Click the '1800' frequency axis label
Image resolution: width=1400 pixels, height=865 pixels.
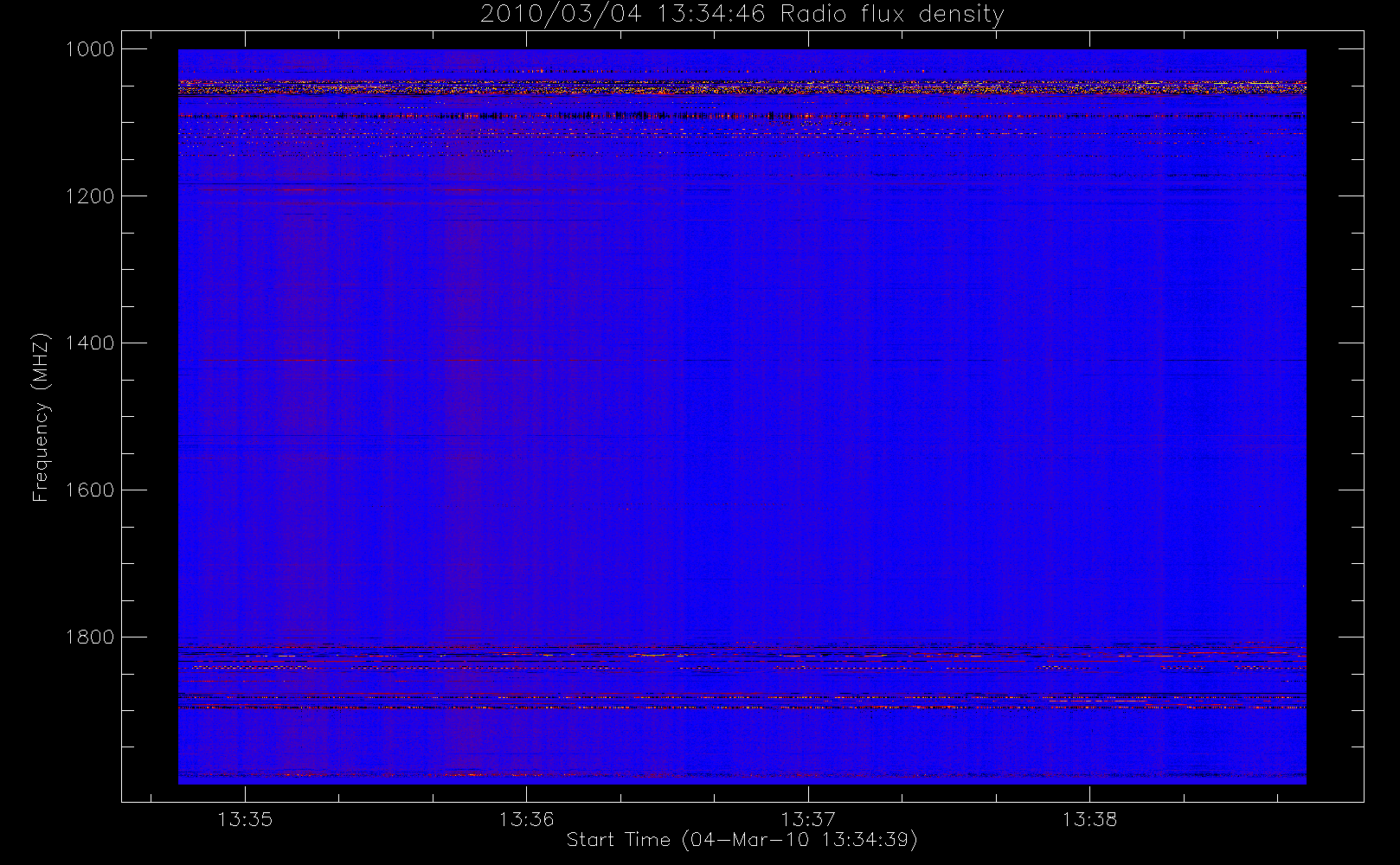click(x=90, y=638)
